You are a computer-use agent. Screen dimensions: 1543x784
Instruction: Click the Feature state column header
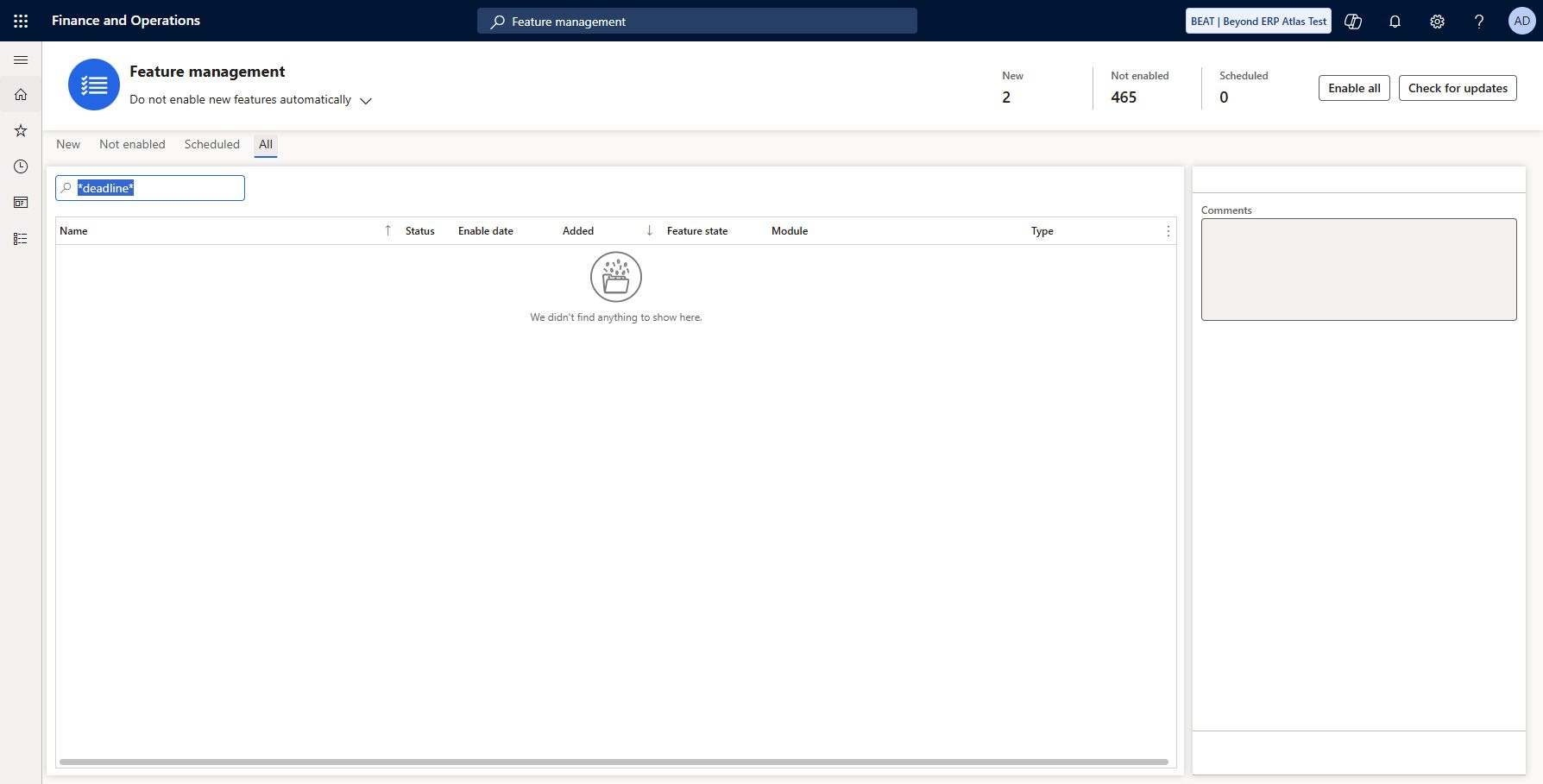tap(697, 231)
